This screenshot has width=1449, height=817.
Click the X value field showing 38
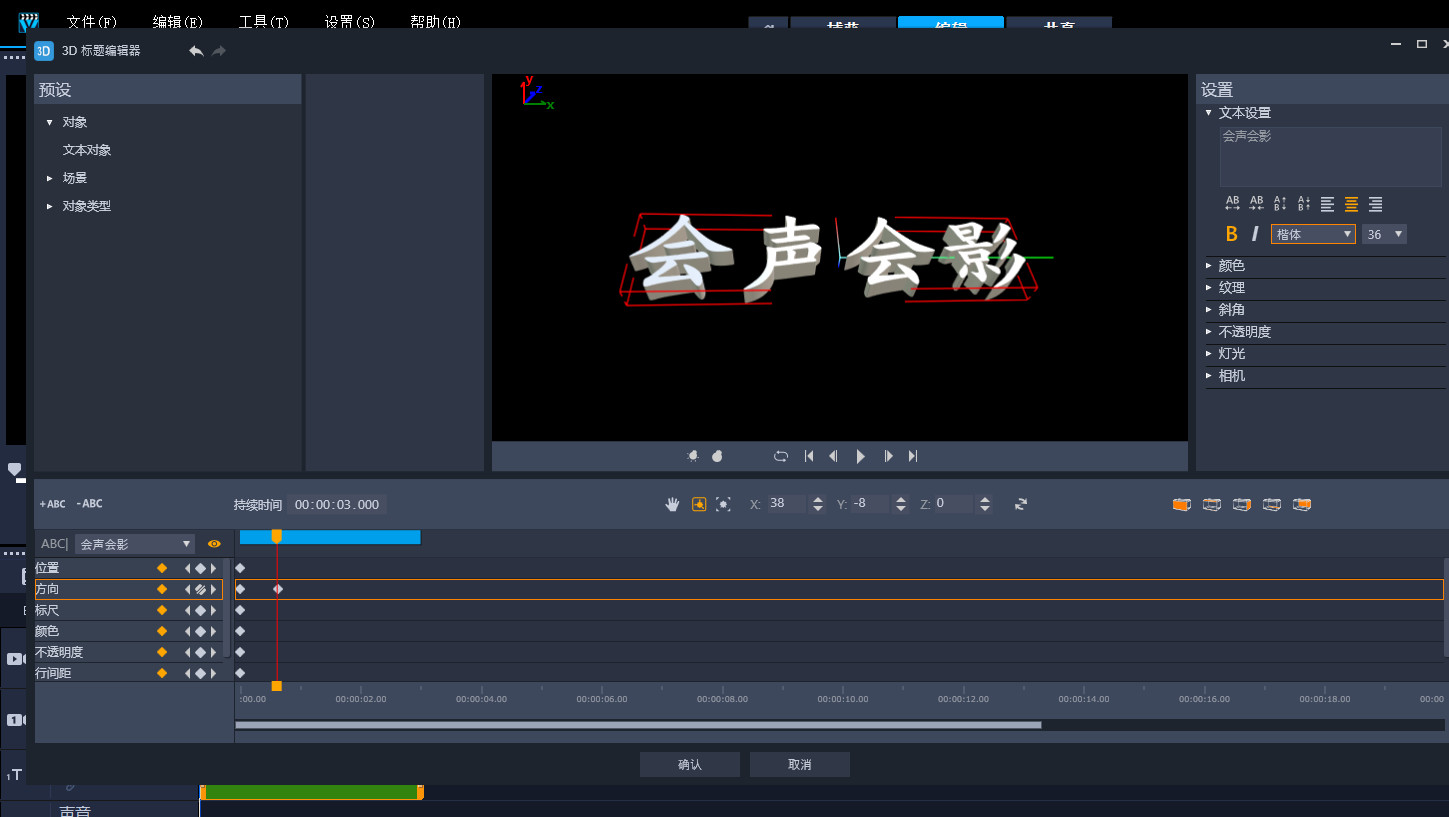[x=786, y=504]
